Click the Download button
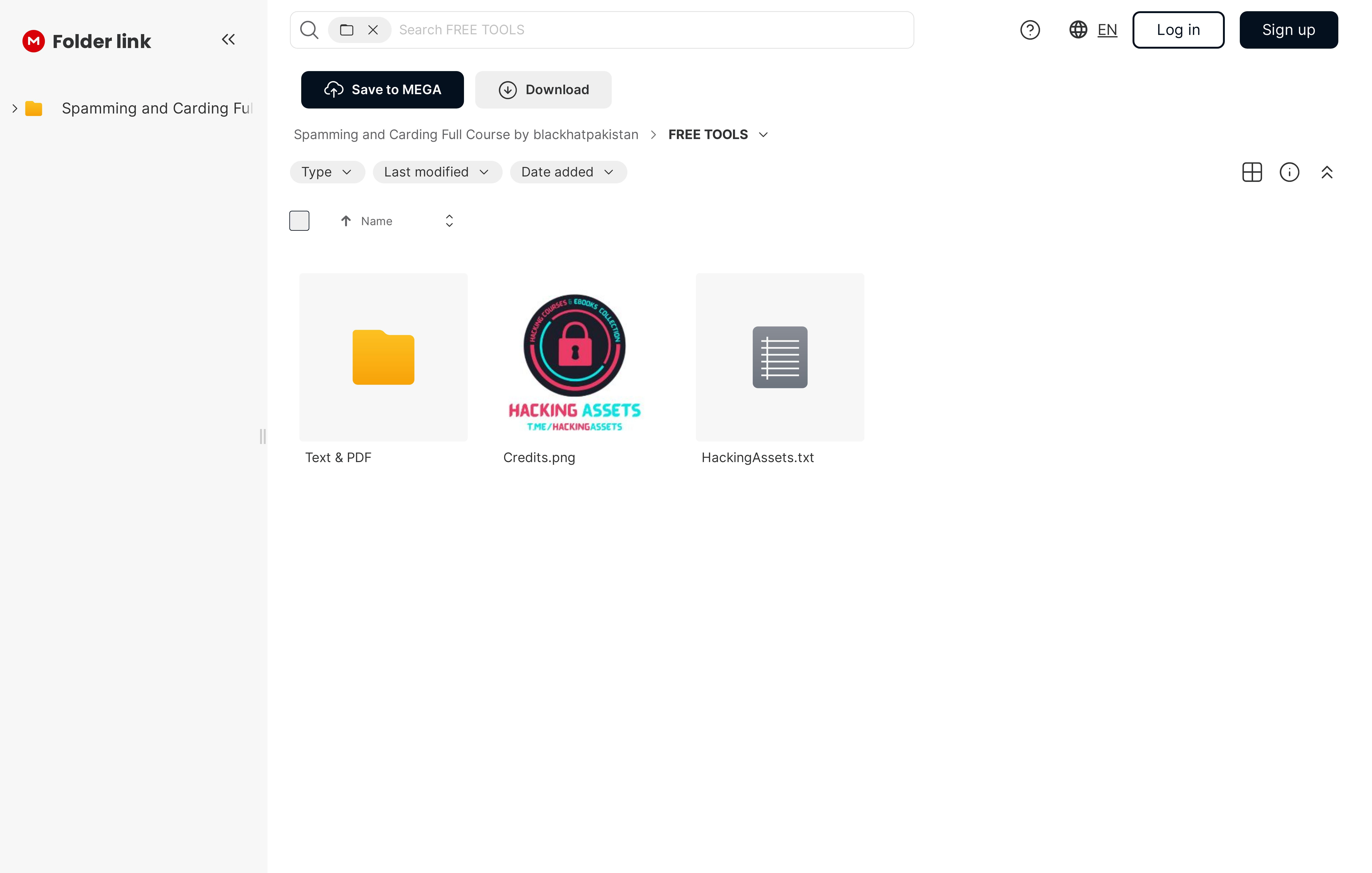The width and height of the screenshot is (1372, 873). click(x=544, y=89)
